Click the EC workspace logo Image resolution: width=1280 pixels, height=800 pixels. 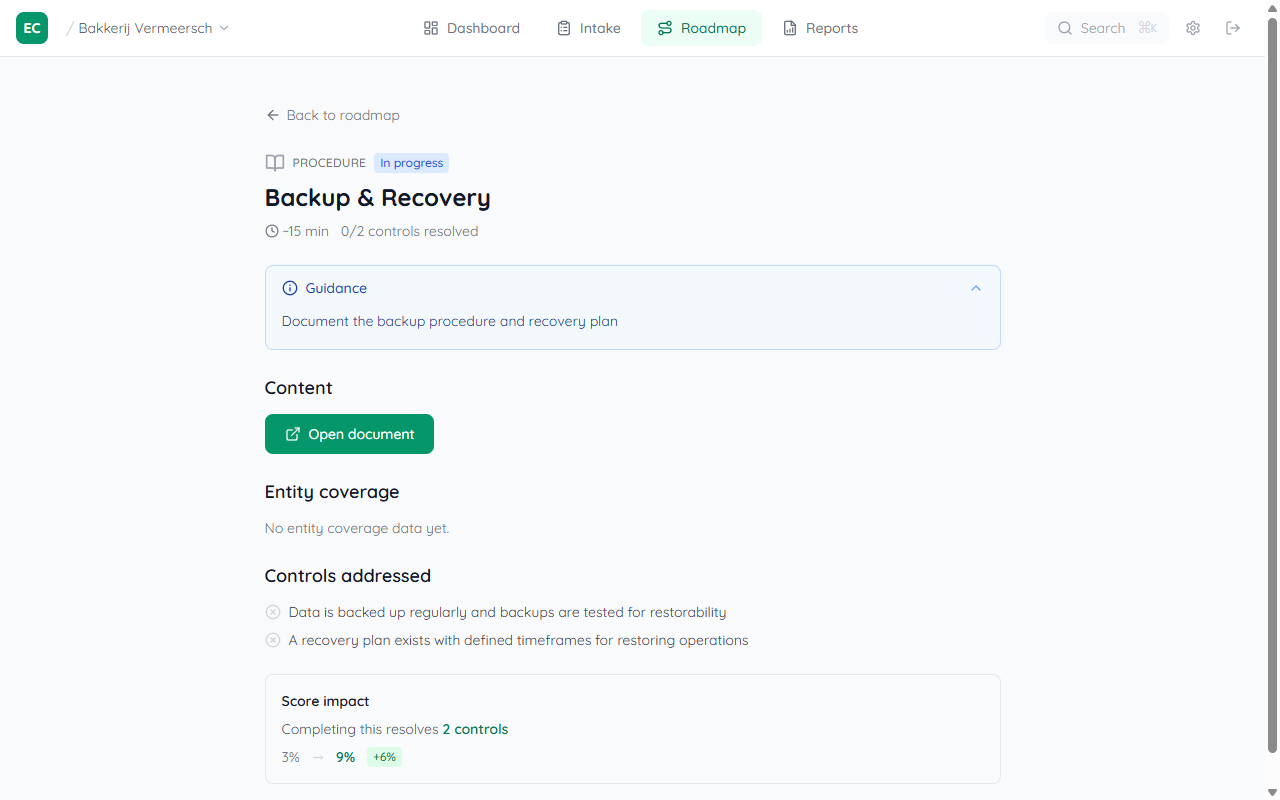(x=31, y=27)
